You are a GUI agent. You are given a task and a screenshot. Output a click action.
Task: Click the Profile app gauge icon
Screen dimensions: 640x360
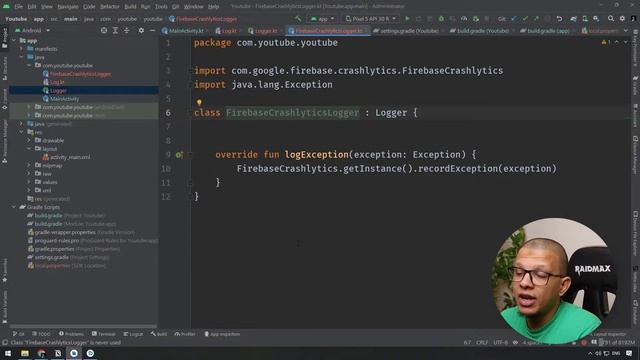(464, 19)
